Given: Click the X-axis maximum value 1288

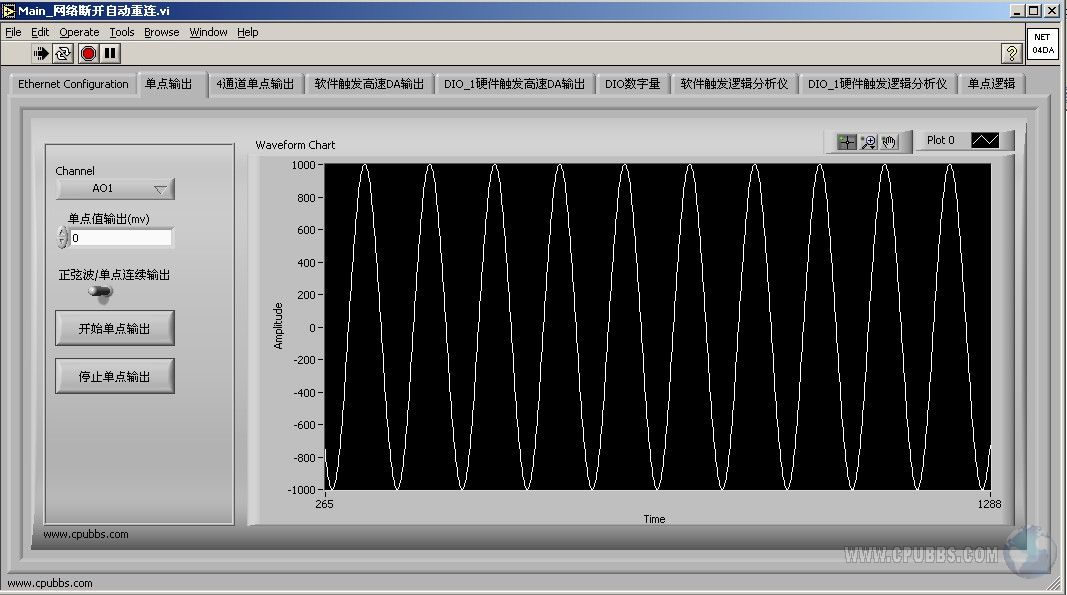Looking at the screenshot, I should click(x=989, y=504).
